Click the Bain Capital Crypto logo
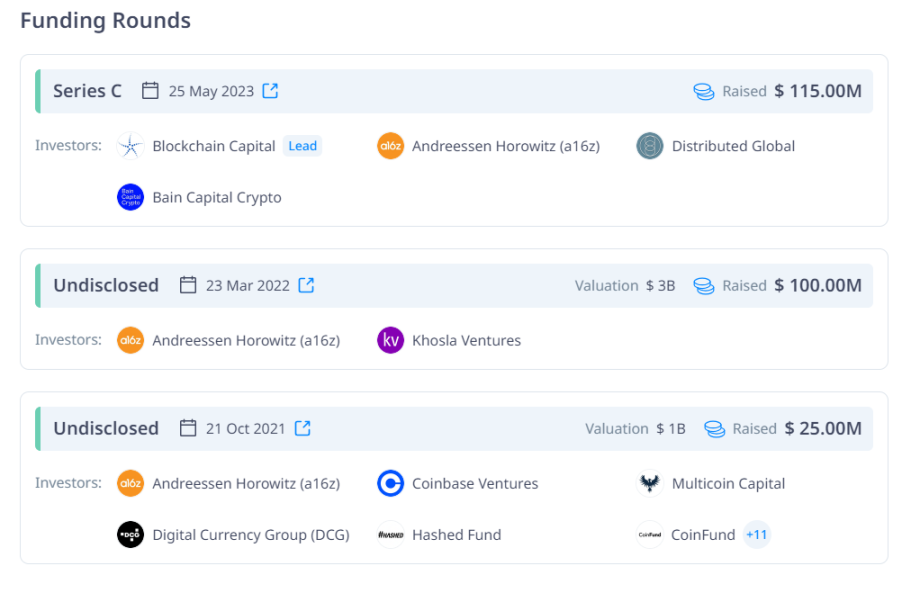911x593 pixels. click(130, 197)
